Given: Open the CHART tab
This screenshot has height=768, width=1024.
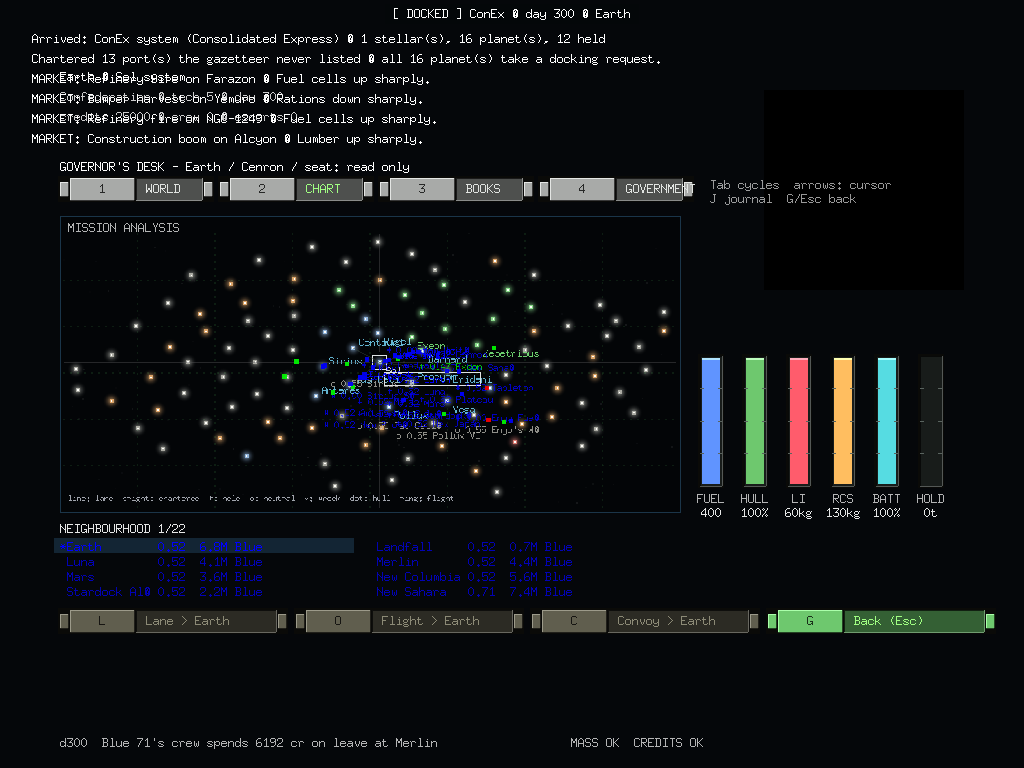Looking at the screenshot, I should point(296,189).
